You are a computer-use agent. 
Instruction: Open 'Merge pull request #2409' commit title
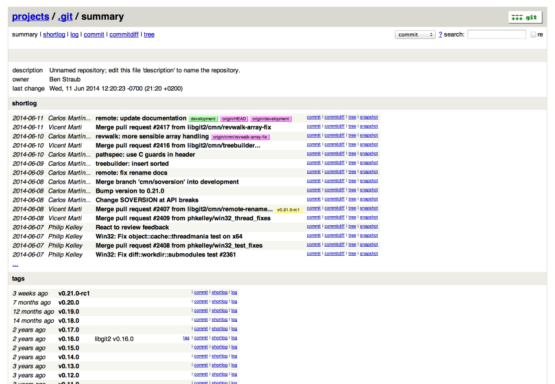click(183, 218)
